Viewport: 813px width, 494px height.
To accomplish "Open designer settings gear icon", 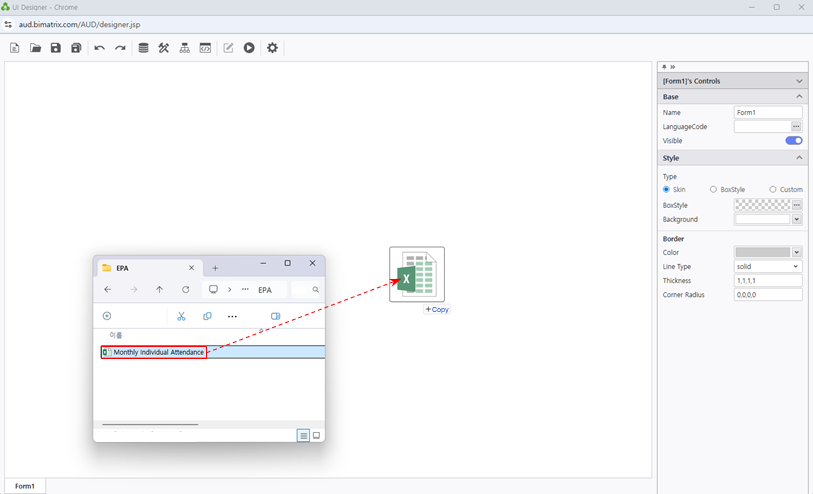I will [272, 48].
